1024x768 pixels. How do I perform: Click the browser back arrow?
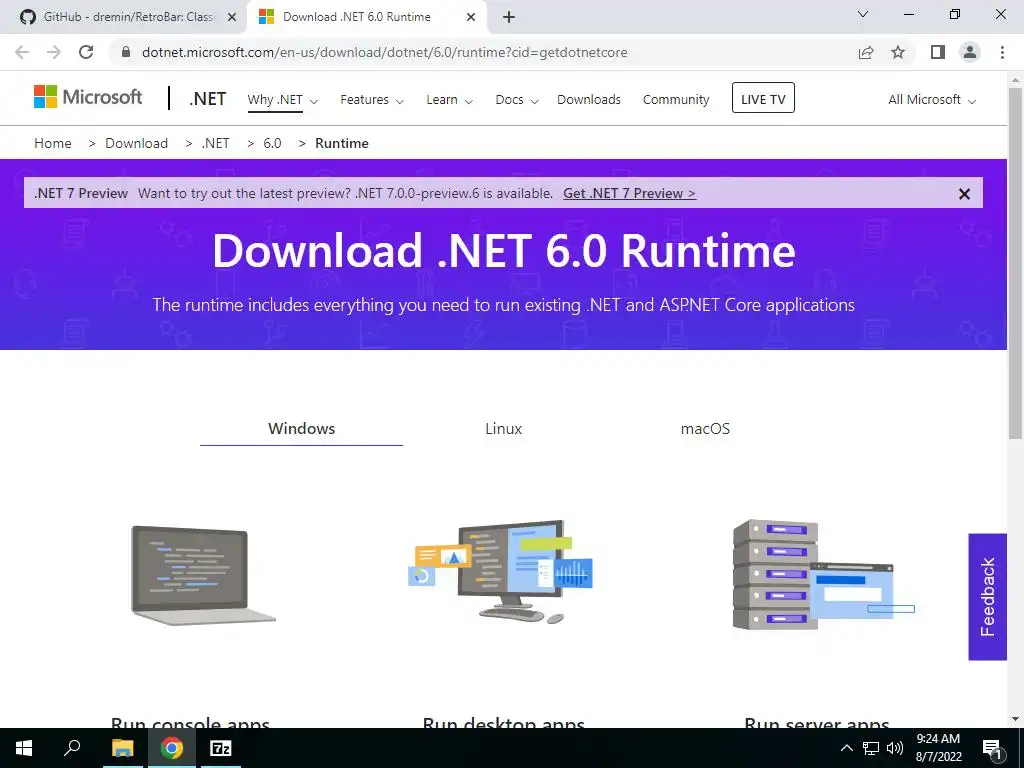(x=22, y=52)
